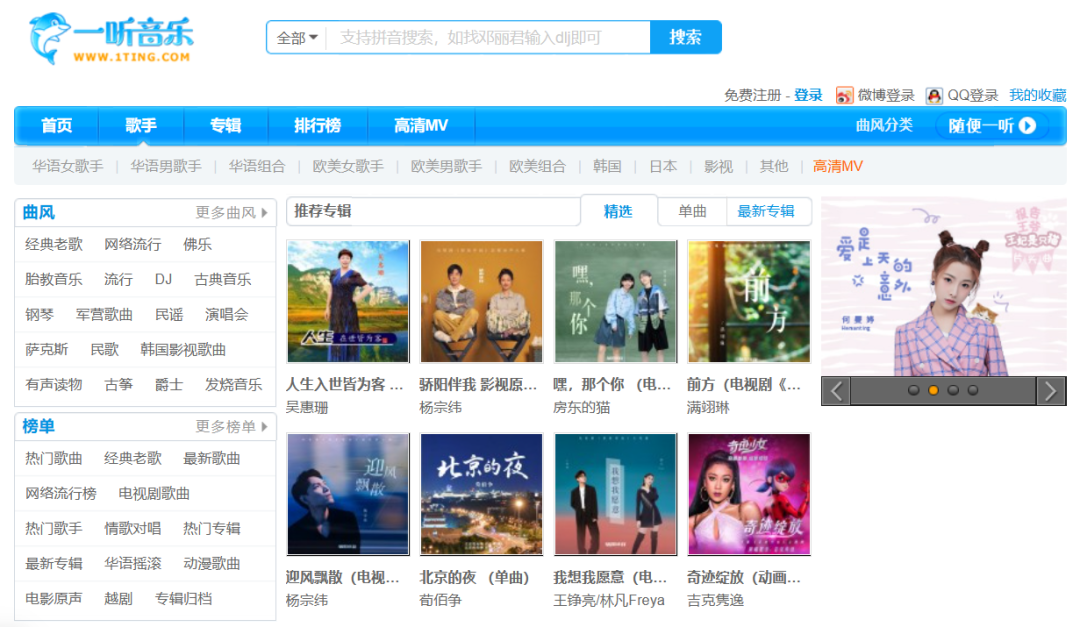Open 经典老歌 in 曲风 list
The height and width of the screenshot is (627, 1080).
tap(54, 245)
